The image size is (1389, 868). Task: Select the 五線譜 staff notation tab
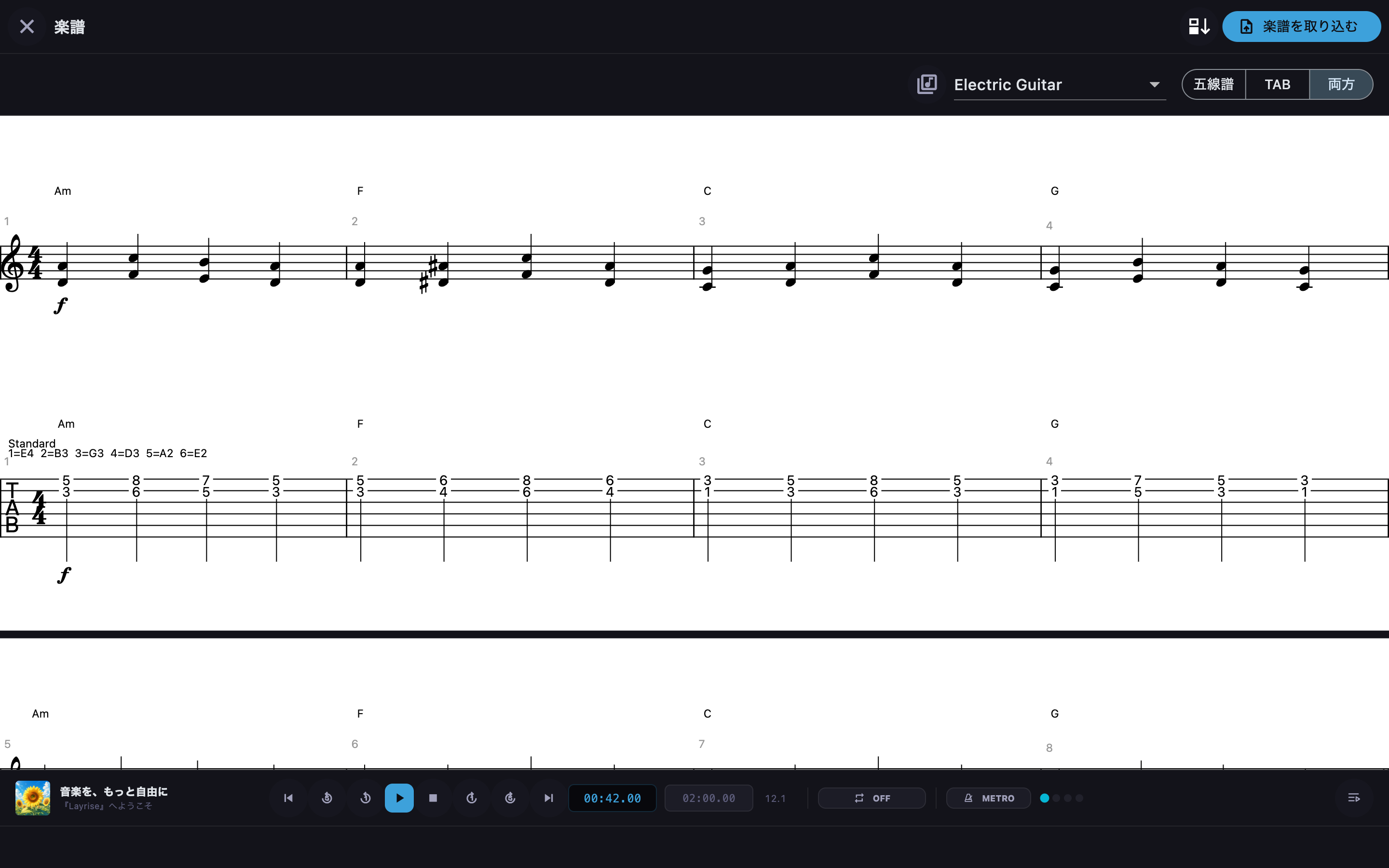(x=1214, y=84)
